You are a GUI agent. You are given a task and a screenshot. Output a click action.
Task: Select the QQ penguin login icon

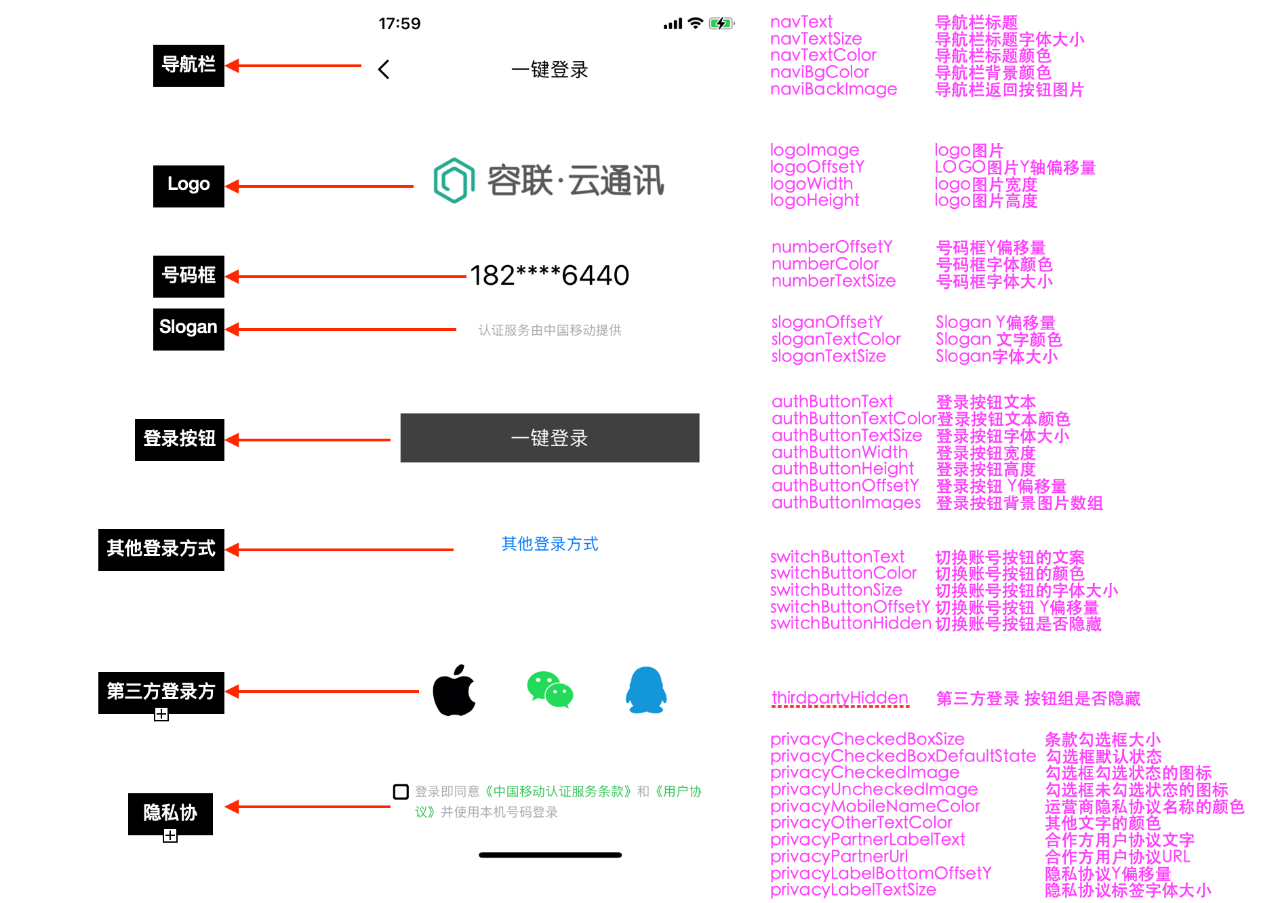click(646, 690)
